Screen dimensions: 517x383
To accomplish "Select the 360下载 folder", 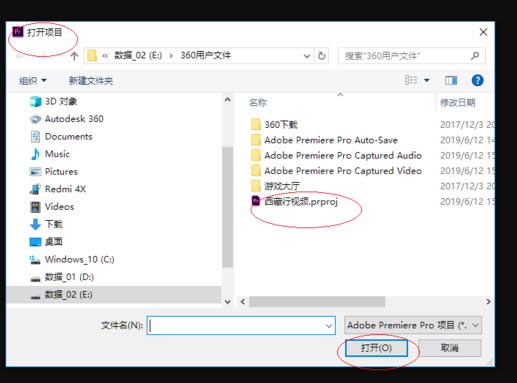I will 281,125.
